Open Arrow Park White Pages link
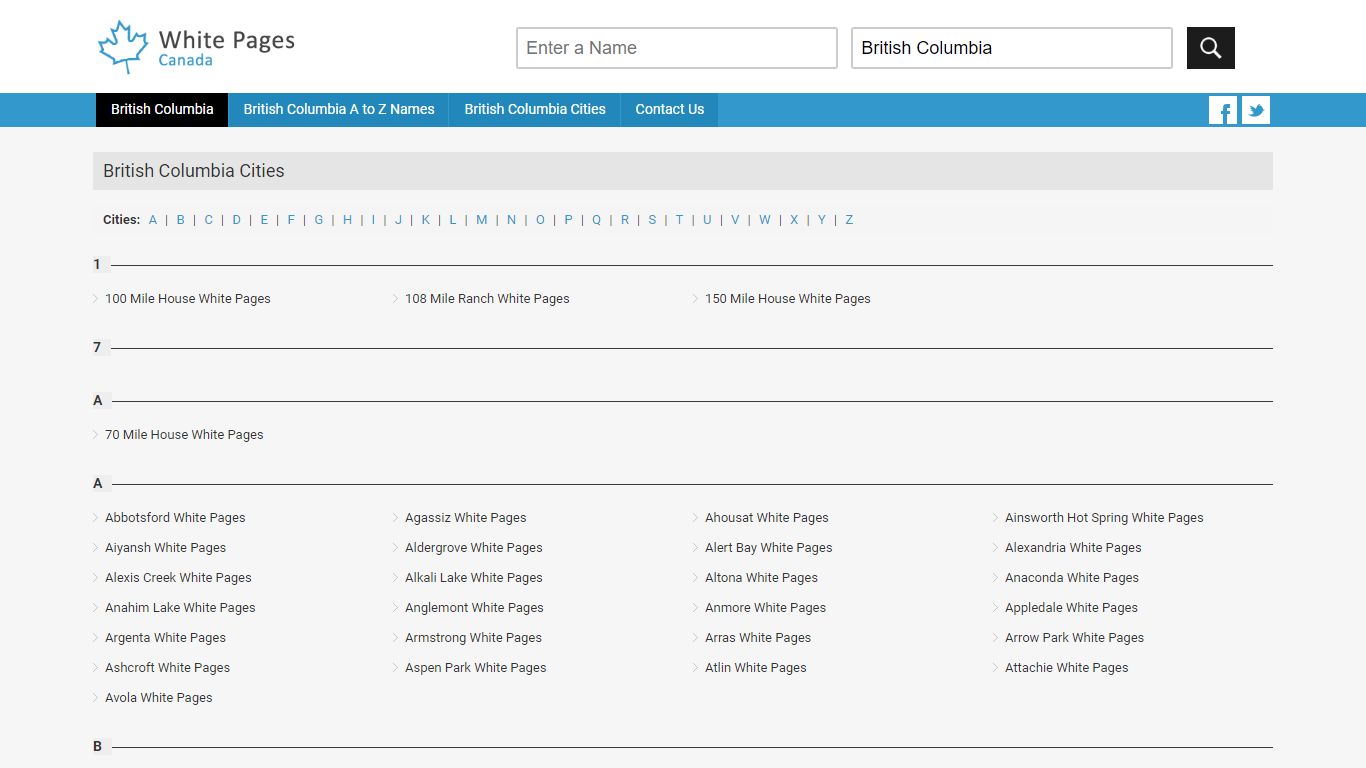Screen dimensions: 1366x768 tap(1074, 638)
